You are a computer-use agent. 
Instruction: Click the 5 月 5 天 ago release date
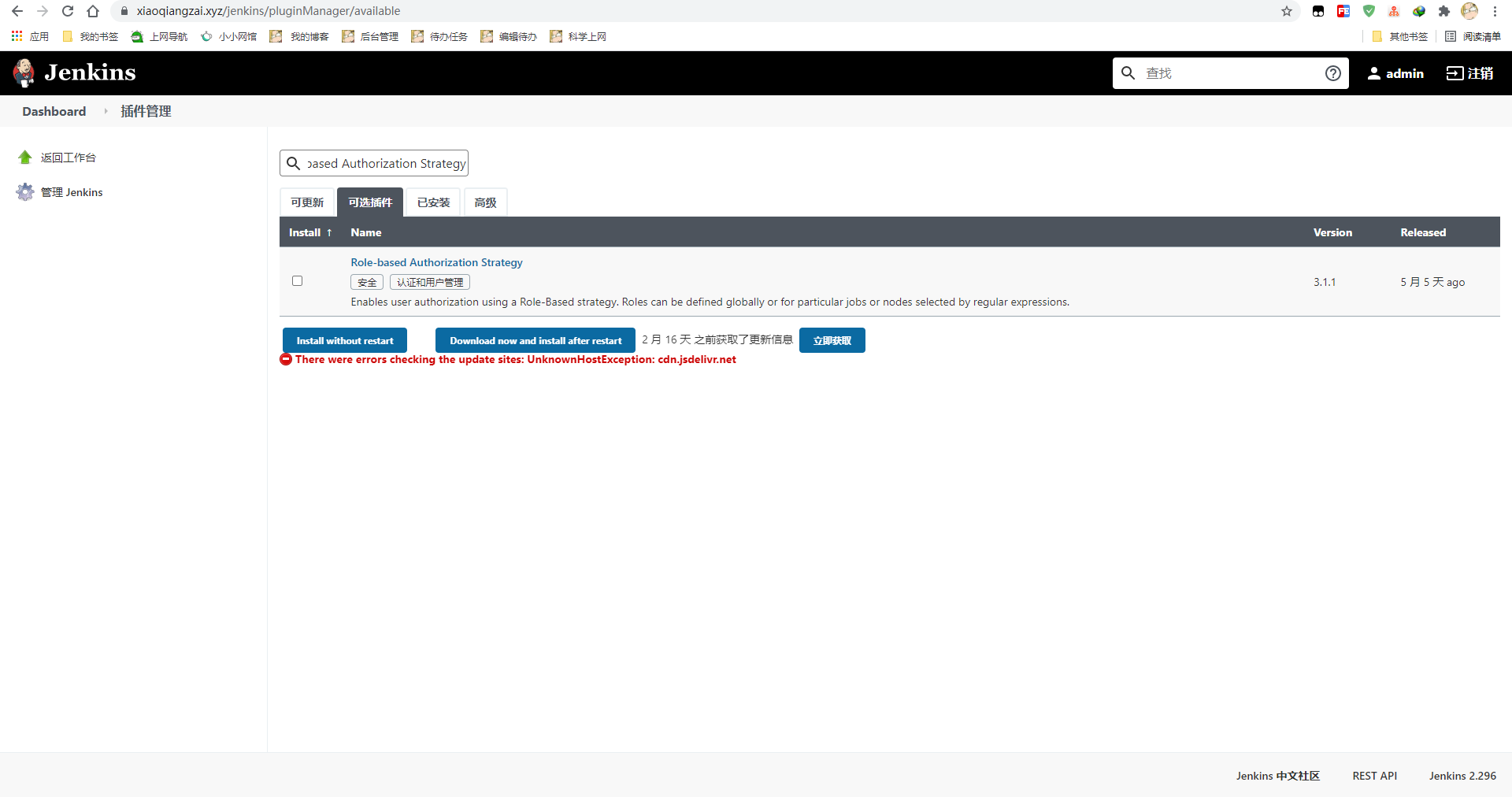point(1432,282)
